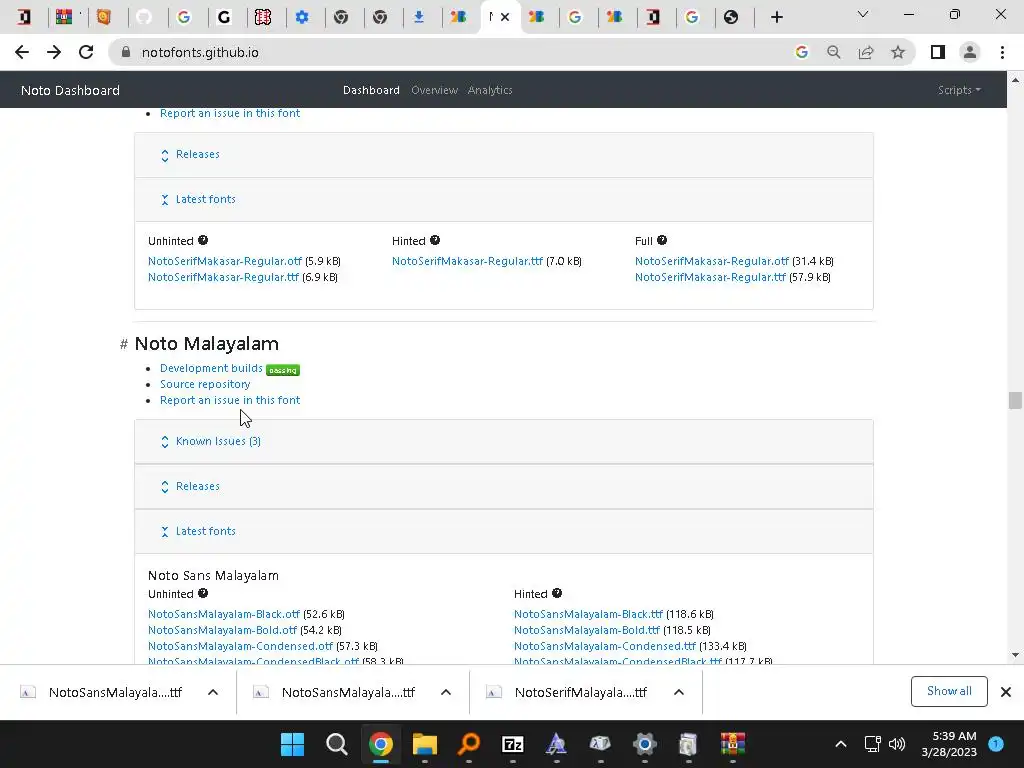Open WinRAR from the taskbar

pos(733,744)
